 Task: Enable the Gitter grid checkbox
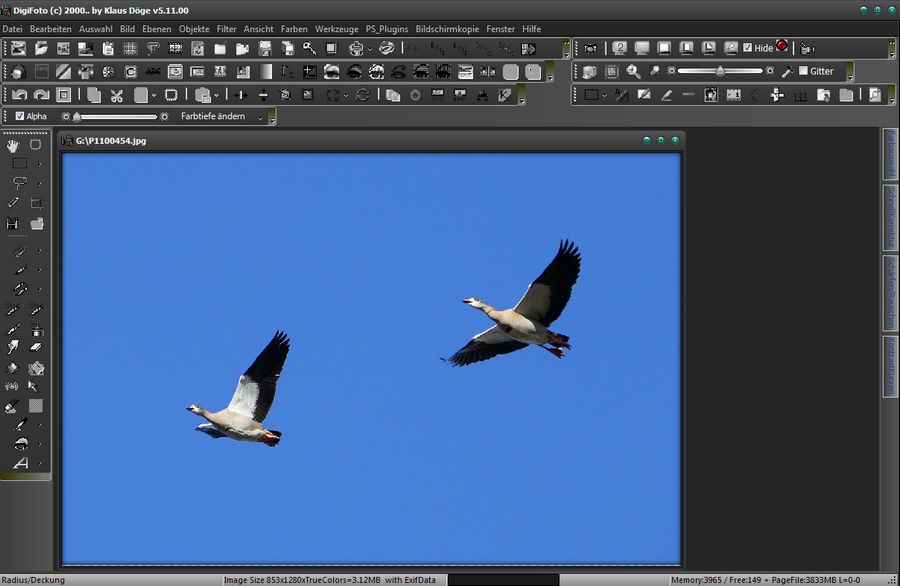(x=803, y=72)
